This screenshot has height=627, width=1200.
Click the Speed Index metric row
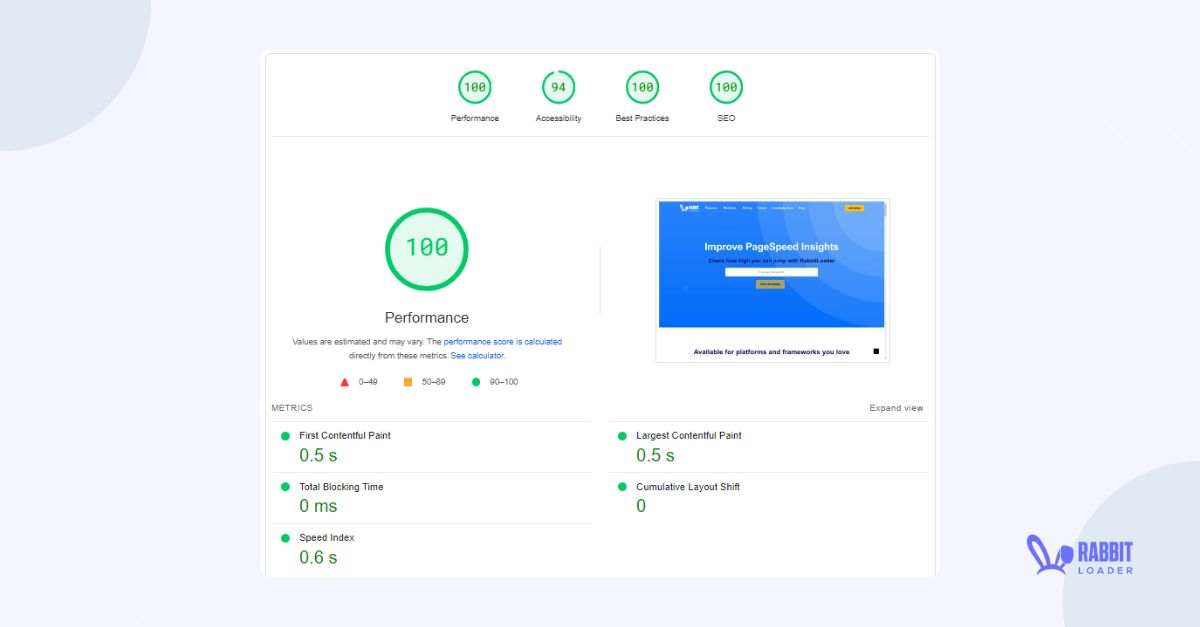[326, 538]
